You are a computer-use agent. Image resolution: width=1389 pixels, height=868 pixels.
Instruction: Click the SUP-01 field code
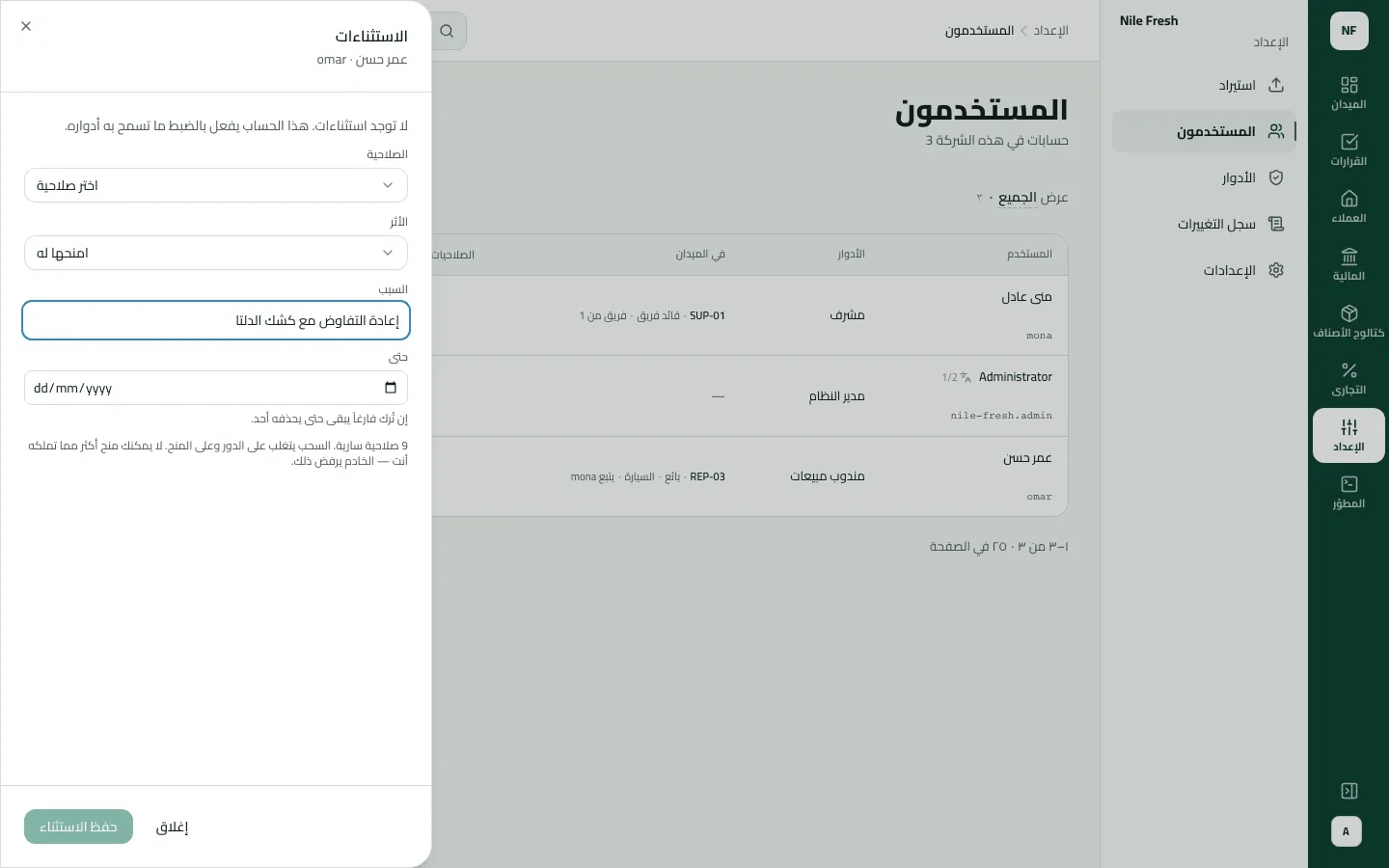pos(707,315)
